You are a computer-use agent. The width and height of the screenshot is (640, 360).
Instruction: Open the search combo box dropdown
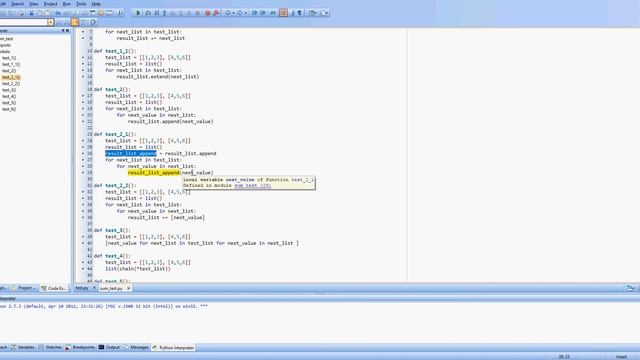coord(51,22)
